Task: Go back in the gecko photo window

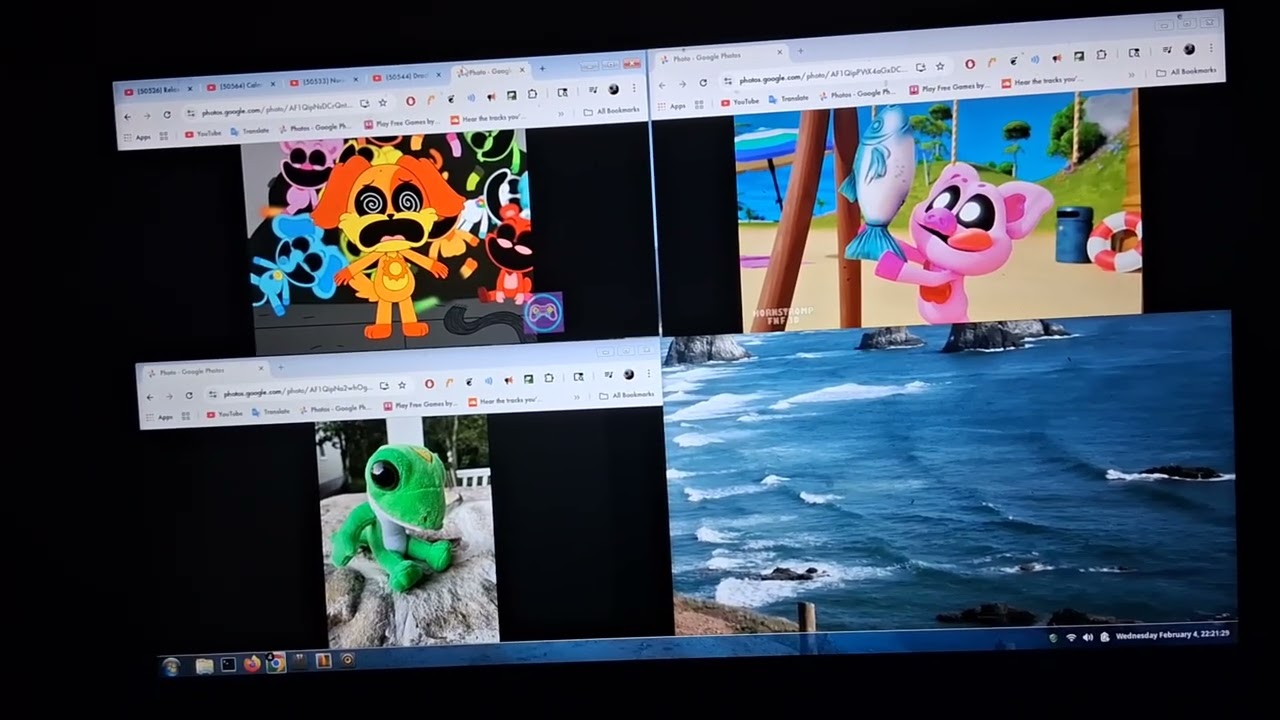Action: pyautogui.click(x=150, y=397)
